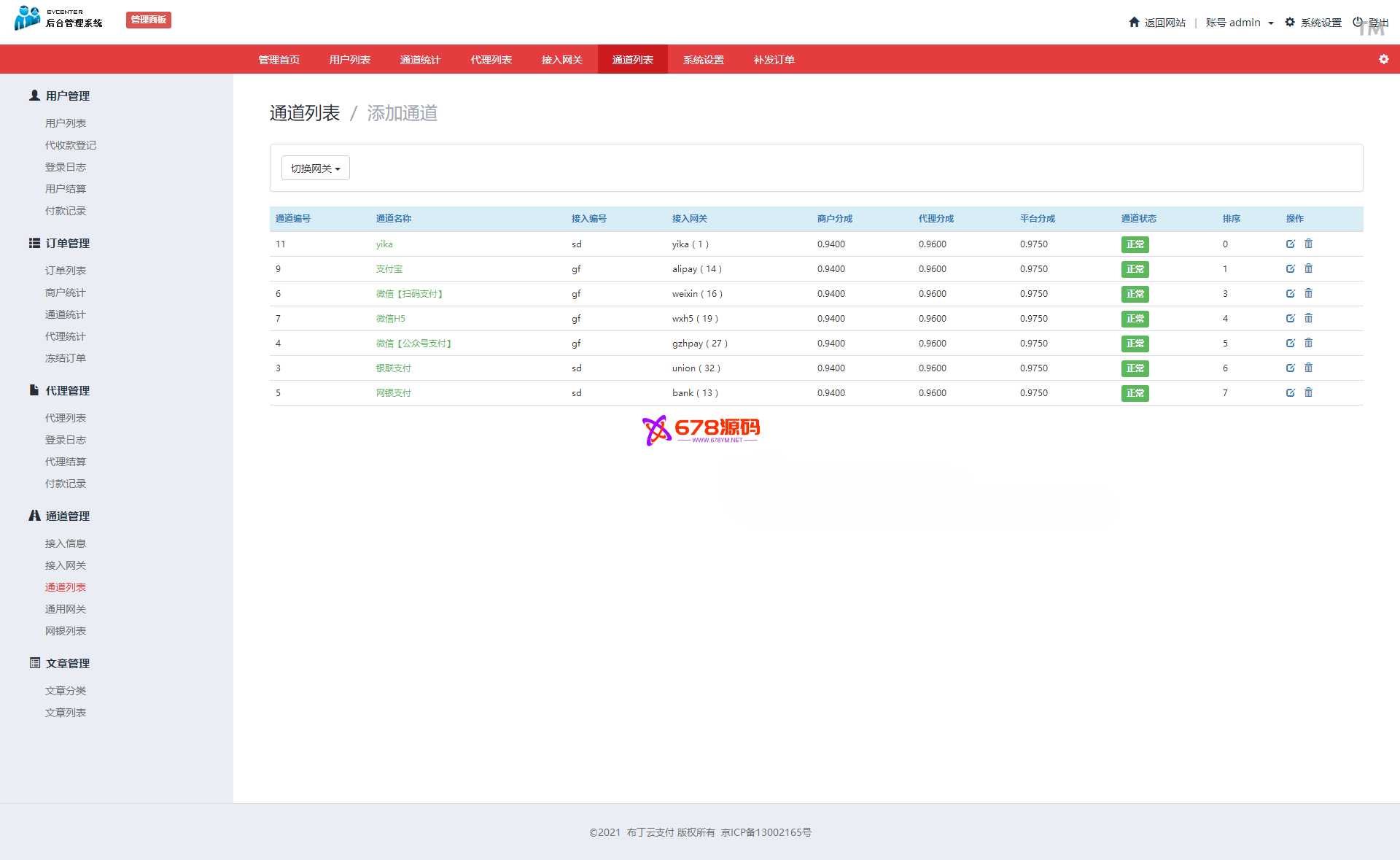Viewport: 1400px width, 860px height.
Task: Expand the 账号 admin account menu
Action: pos(1239,23)
